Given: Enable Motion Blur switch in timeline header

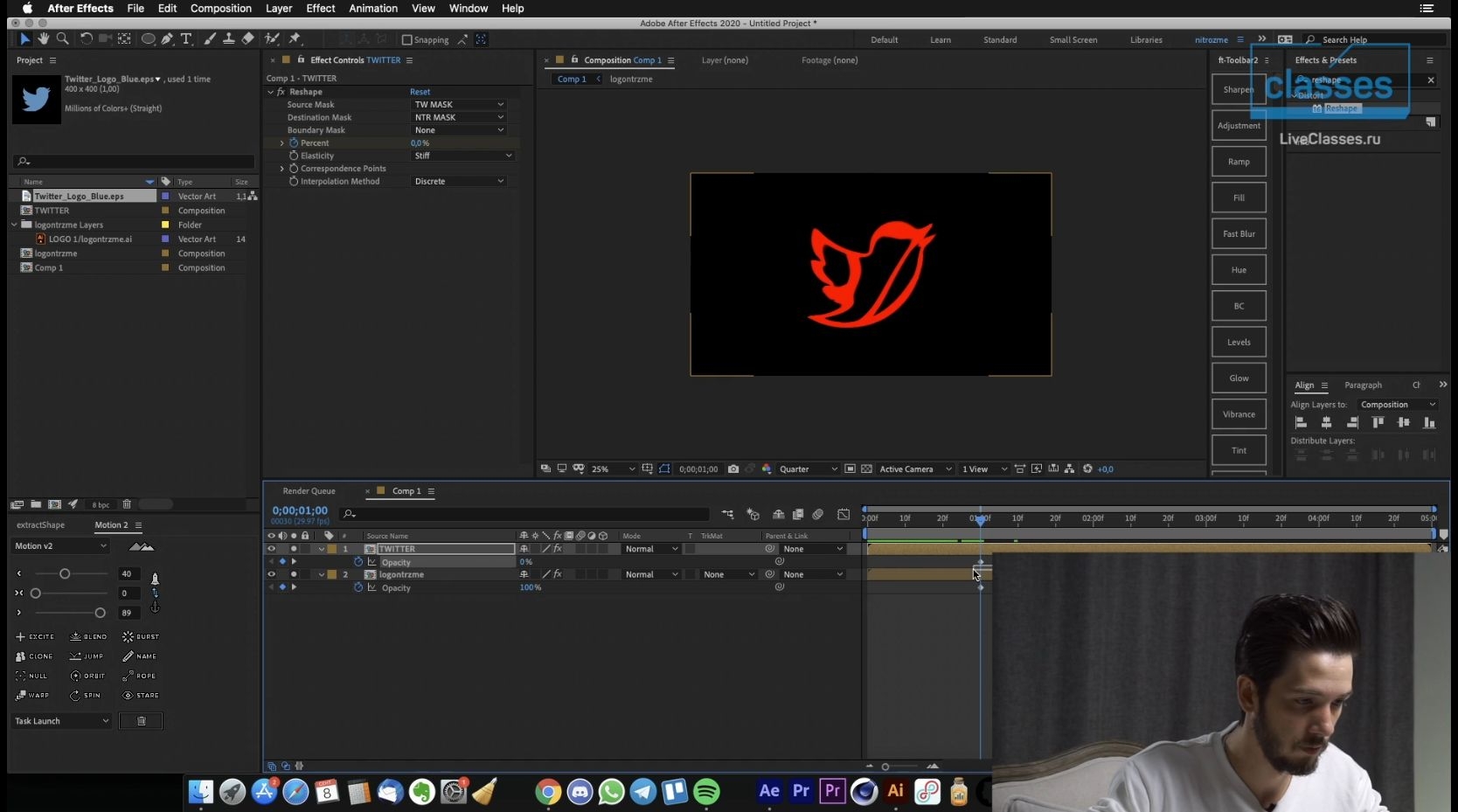Looking at the screenshot, I should (818, 515).
